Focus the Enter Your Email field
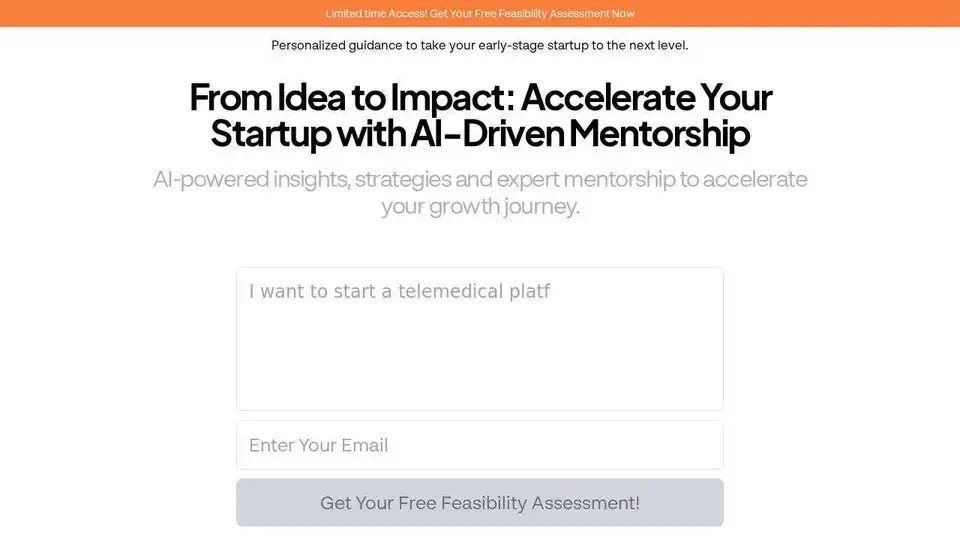This screenshot has height=540, width=960. [x=480, y=445]
